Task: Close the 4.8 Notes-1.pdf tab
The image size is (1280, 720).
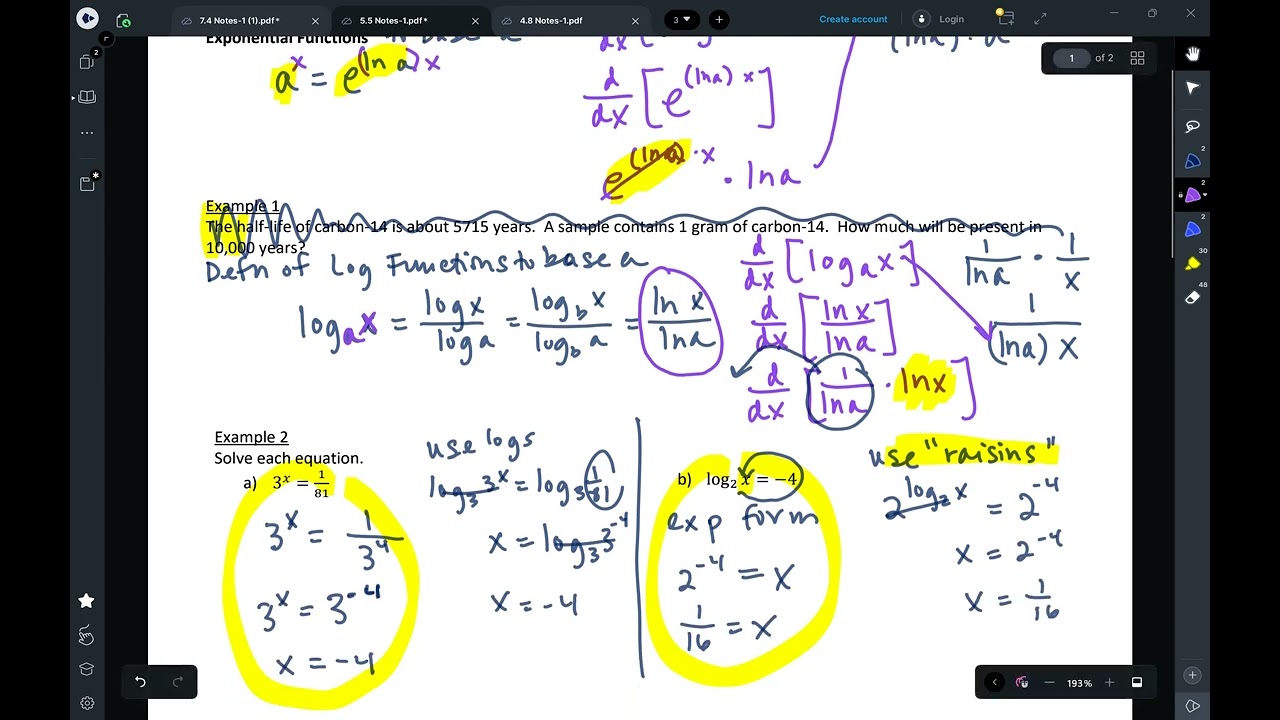Action: (635, 20)
